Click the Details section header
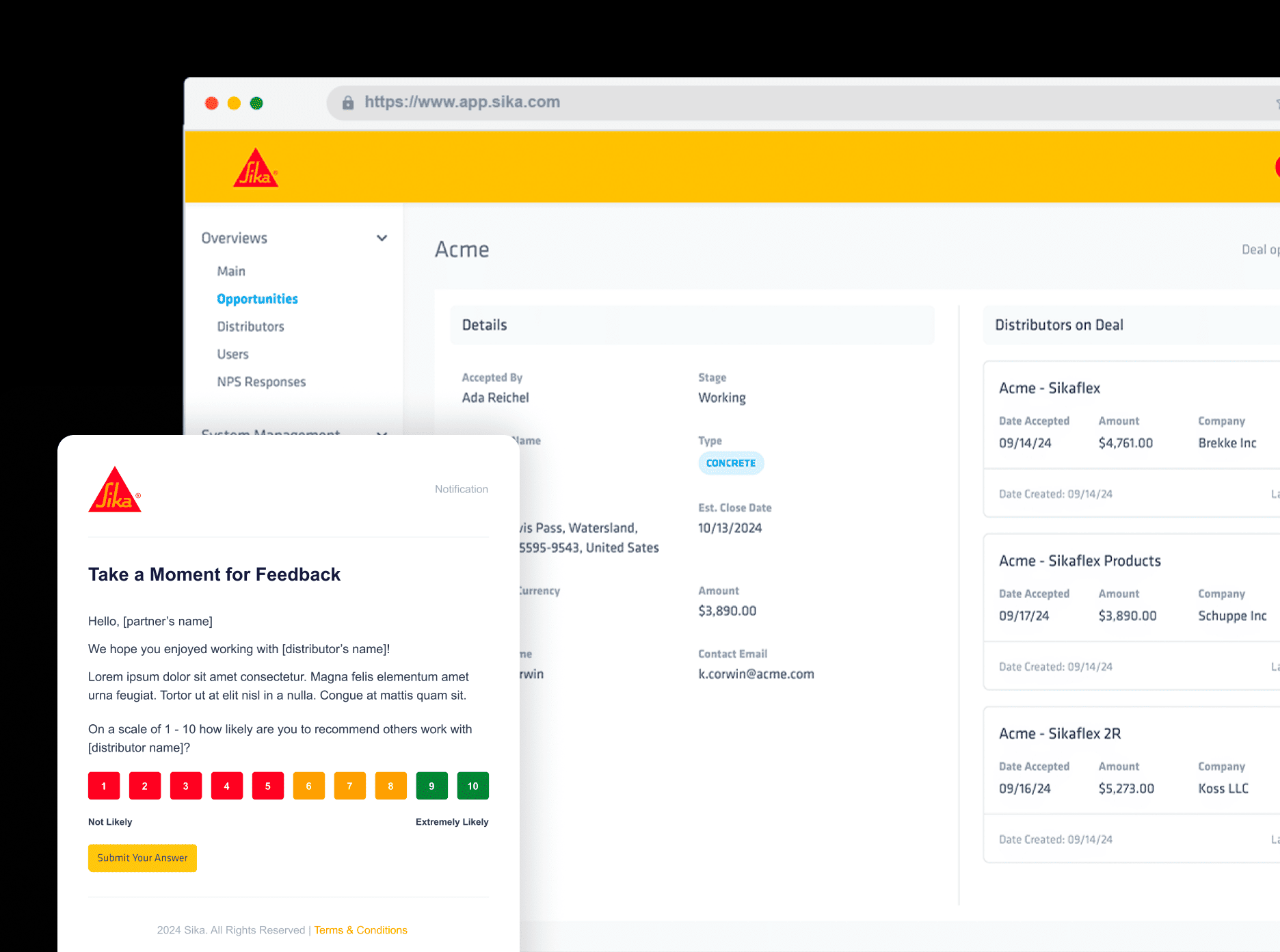The image size is (1280, 952). tap(692, 325)
